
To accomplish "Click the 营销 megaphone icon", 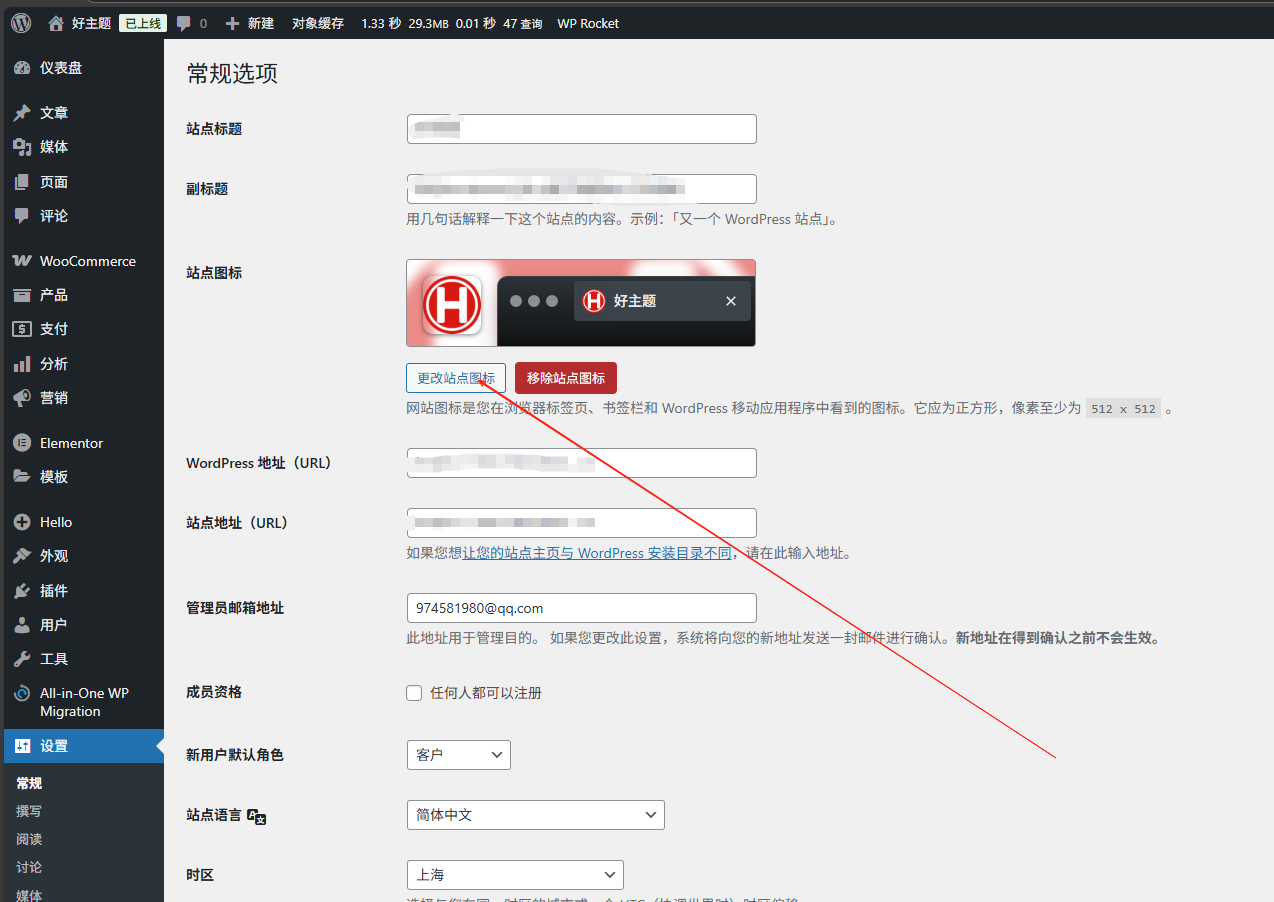I will (x=22, y=398).
